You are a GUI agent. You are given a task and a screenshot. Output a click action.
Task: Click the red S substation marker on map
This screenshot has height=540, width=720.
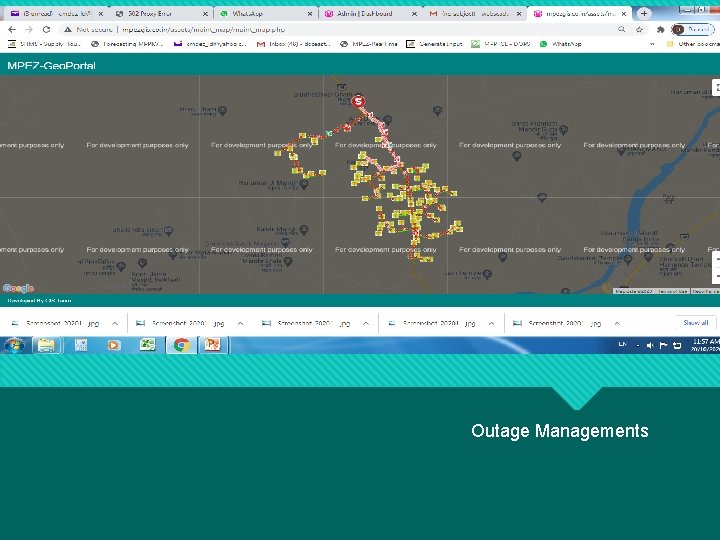[359, 101]
